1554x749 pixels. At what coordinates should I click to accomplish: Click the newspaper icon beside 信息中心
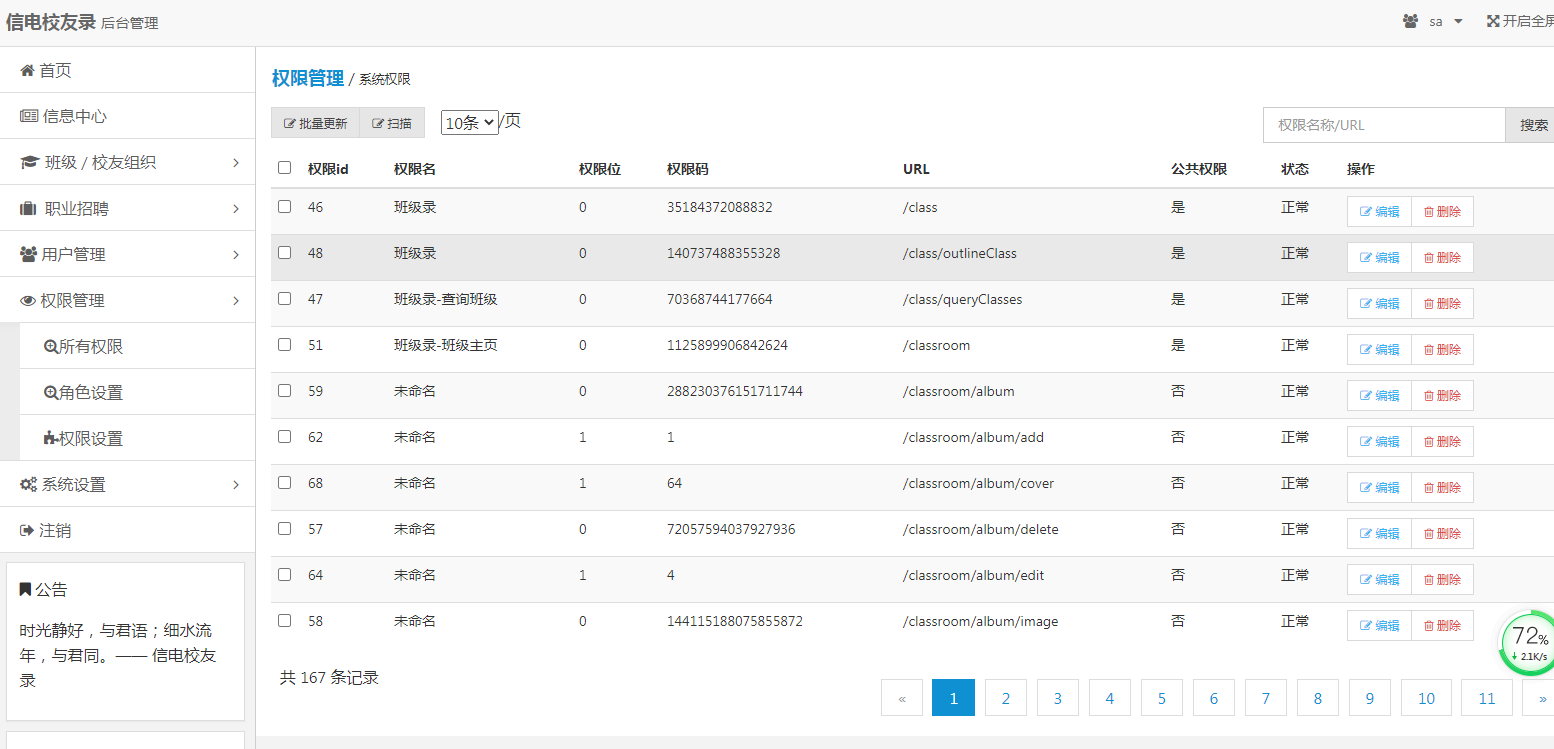29,116
